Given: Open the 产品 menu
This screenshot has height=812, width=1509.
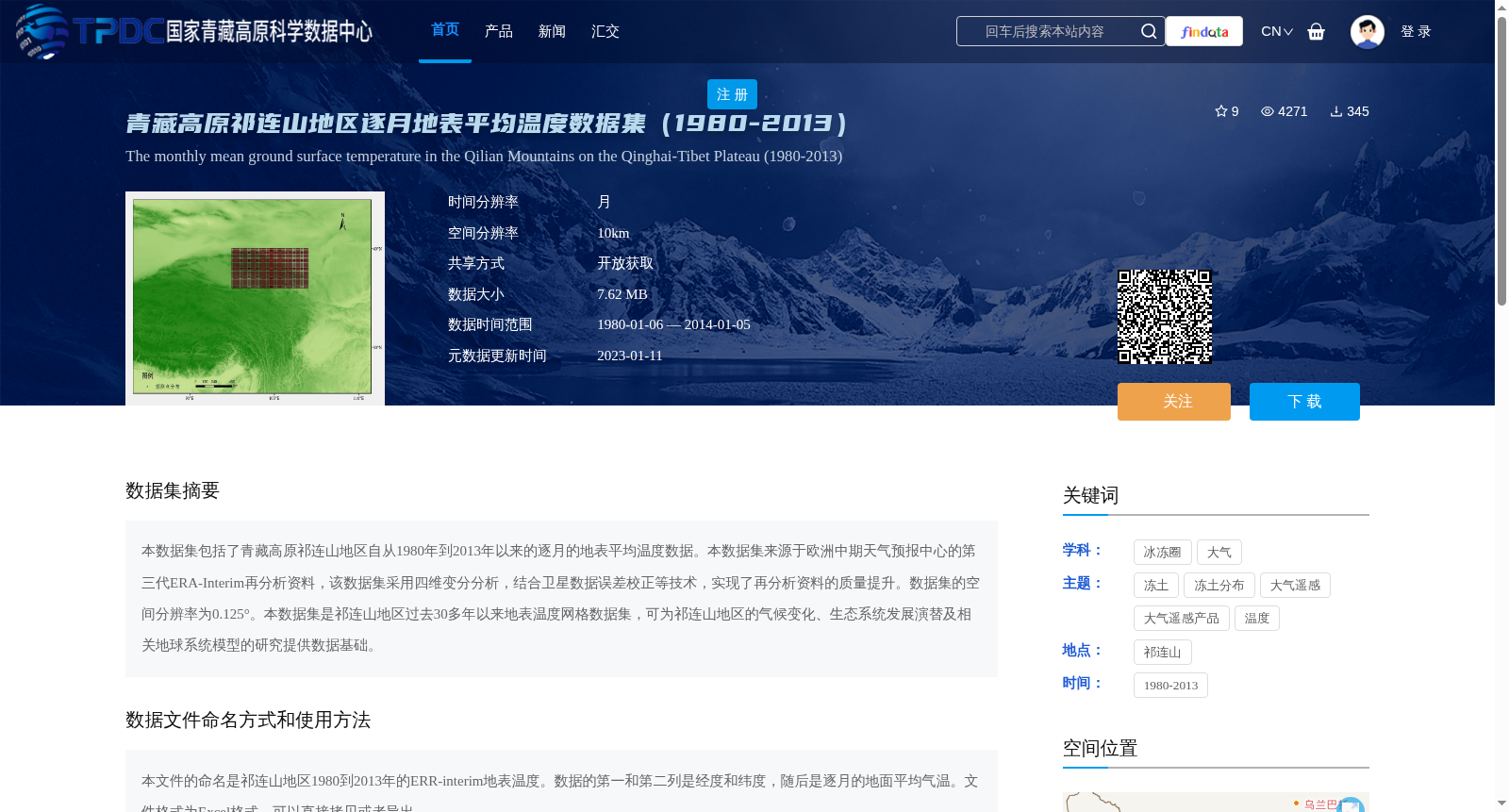Looking at the screenshot, I should click(x=499, y=31).
